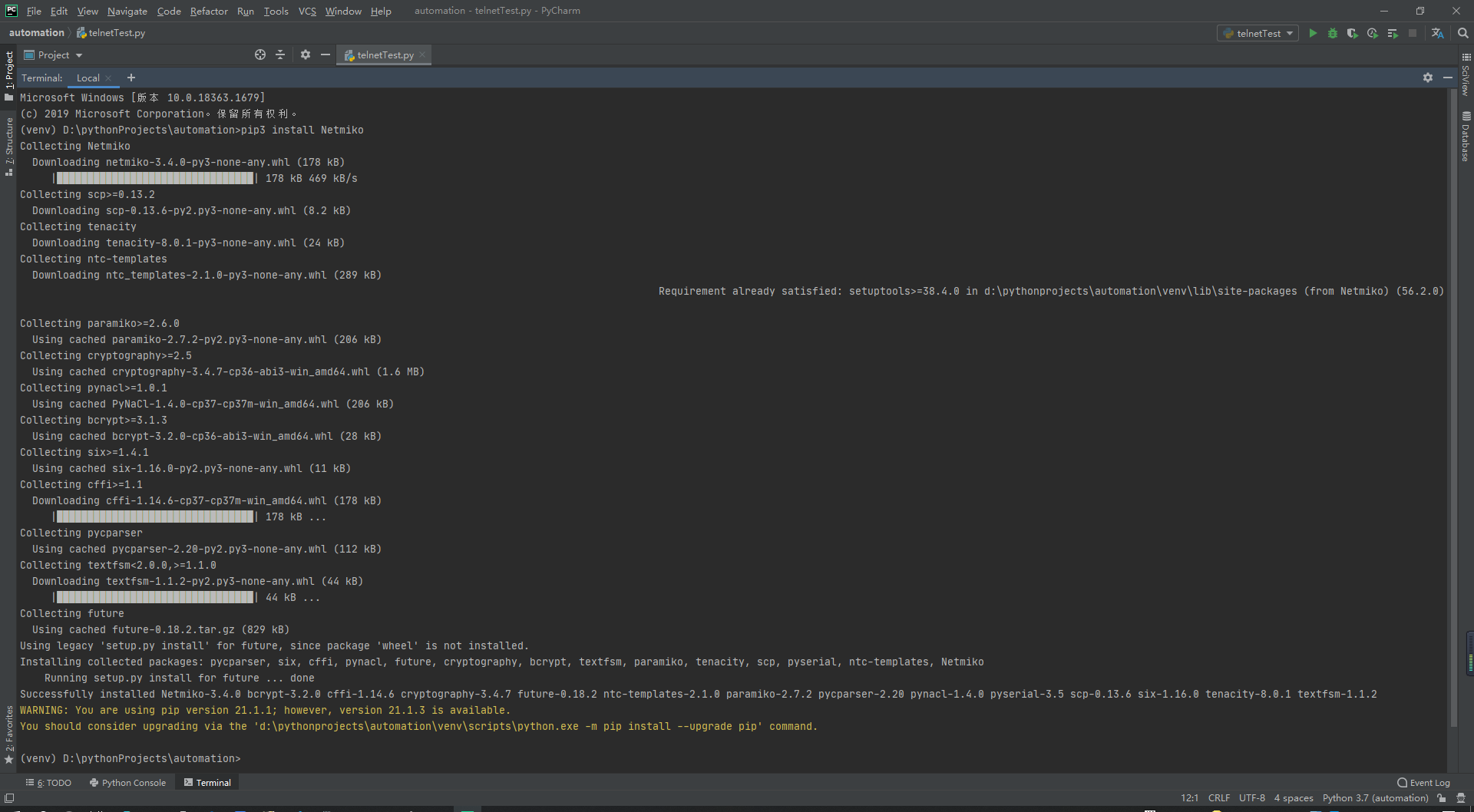This screenshot has height=812, width=1474.
Task: Open the View menu
Action: 88,11
